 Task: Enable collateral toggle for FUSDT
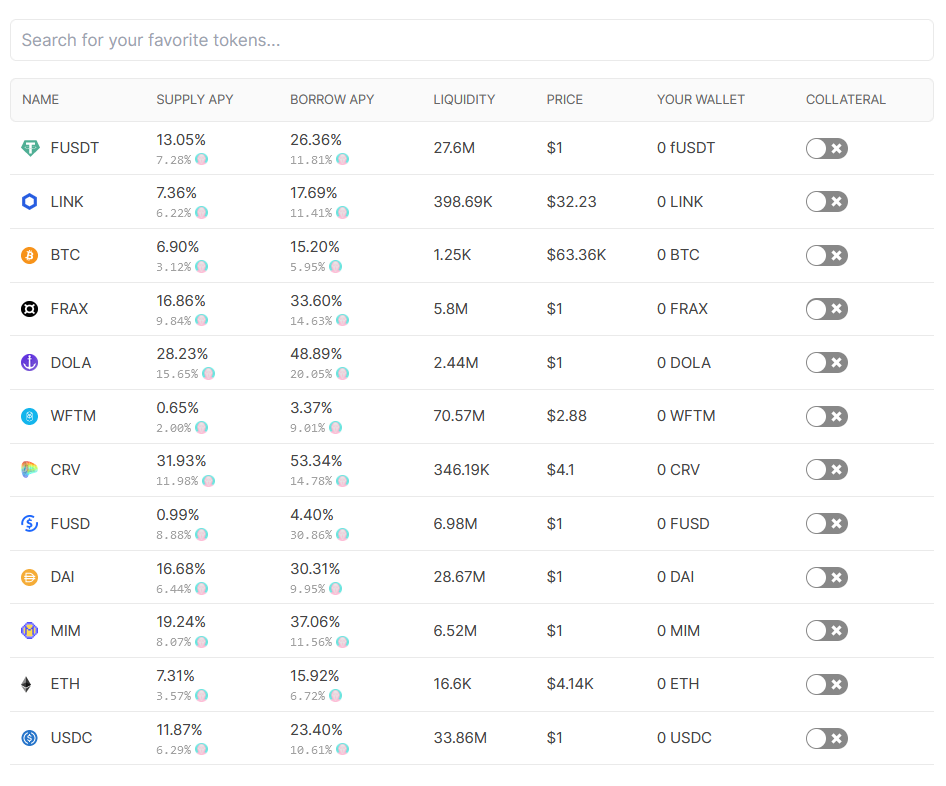827,148
